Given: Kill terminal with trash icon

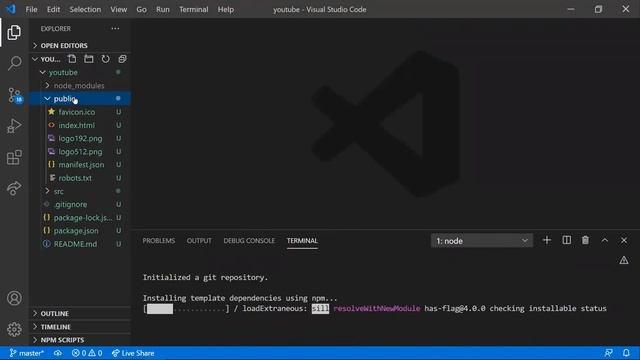Looking at the screenshot, I should (585, 240).
